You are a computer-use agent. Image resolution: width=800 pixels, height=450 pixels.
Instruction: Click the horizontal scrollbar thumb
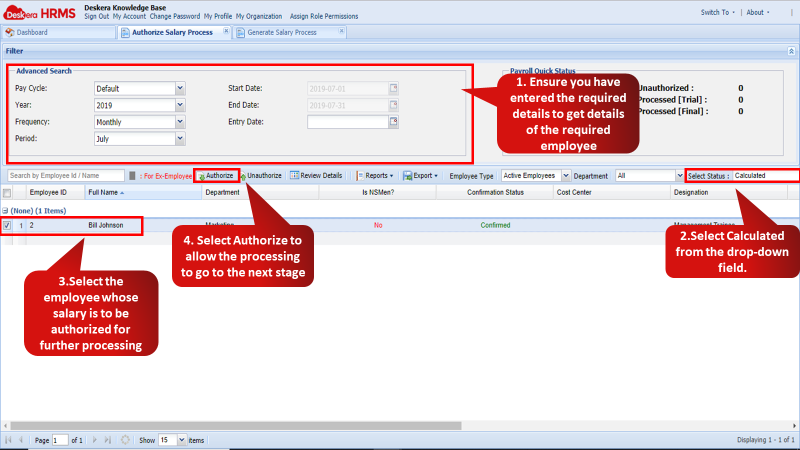236,426
